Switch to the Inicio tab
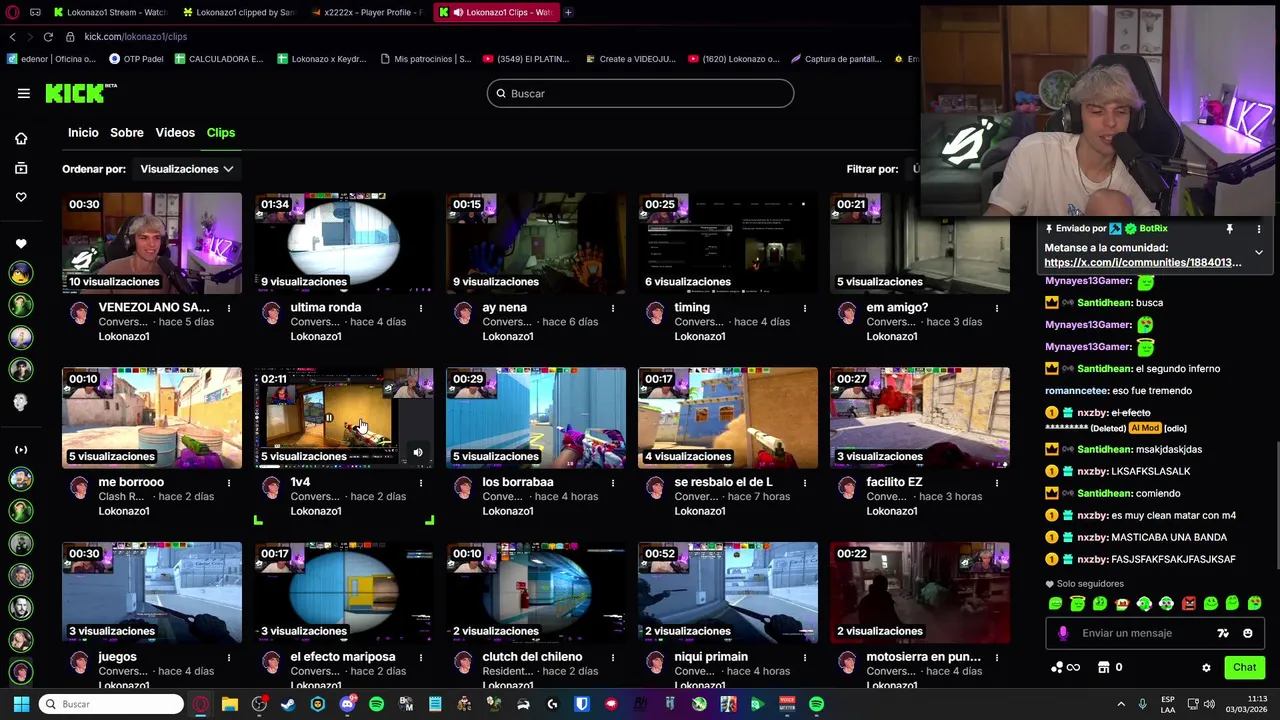The height and width of the screenshot is (720, 1280). tap(83, 132)
